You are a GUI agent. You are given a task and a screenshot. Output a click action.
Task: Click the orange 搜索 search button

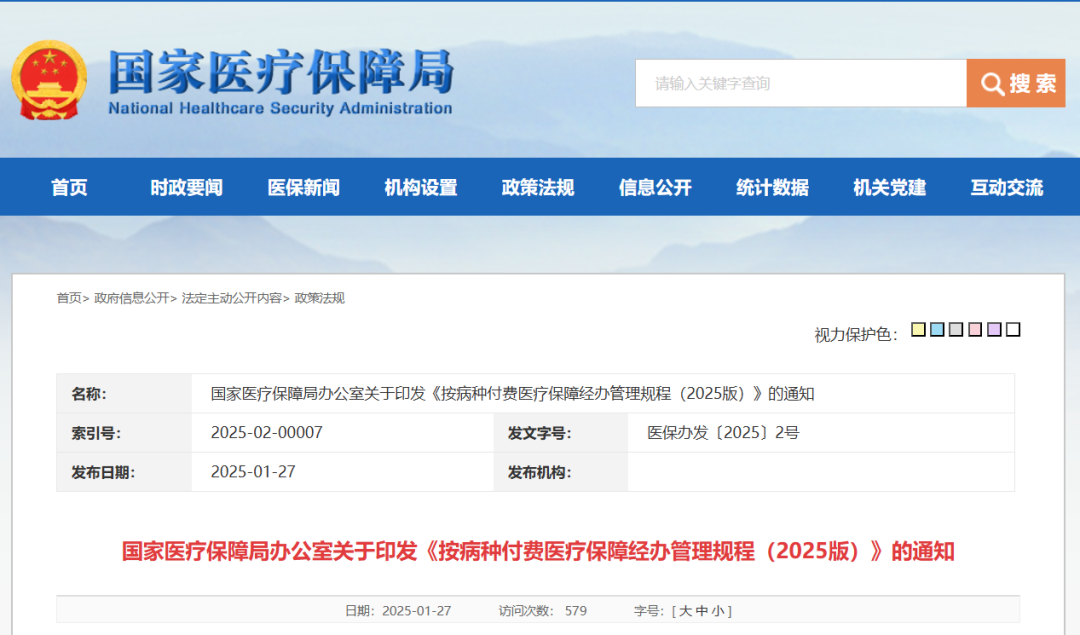(x=1016, y=83)
